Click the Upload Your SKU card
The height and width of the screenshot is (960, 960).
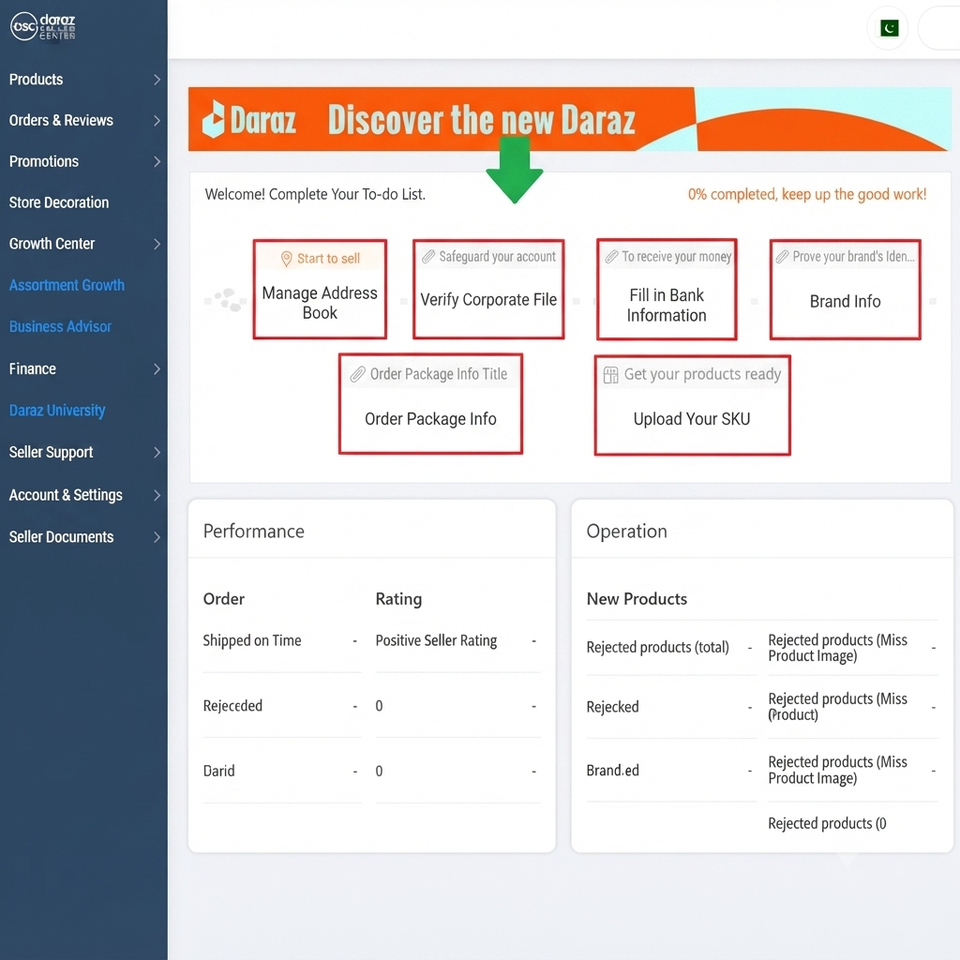692,405
